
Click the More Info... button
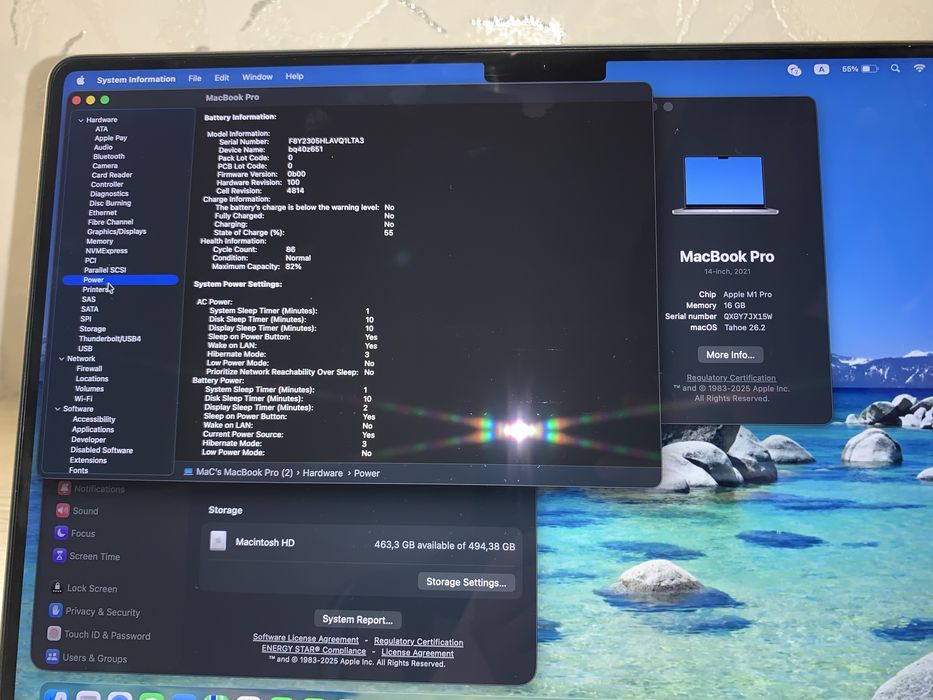[x=730, y=355]
